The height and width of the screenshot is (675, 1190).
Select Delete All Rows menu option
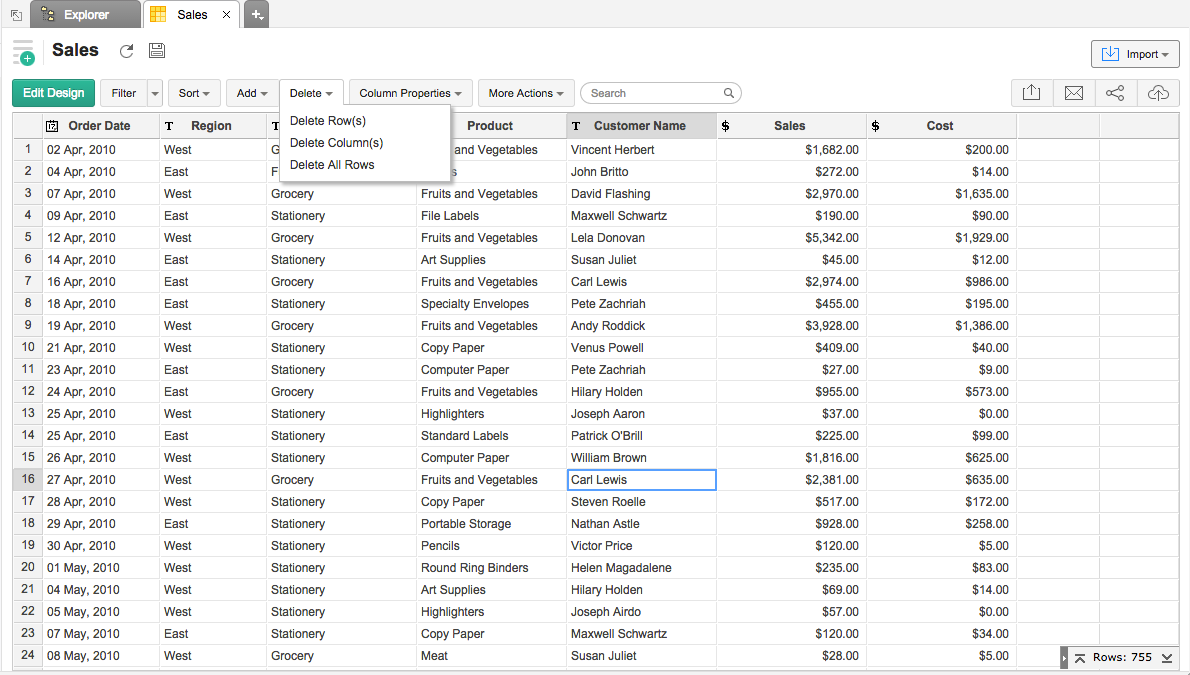tap(332, 165)
